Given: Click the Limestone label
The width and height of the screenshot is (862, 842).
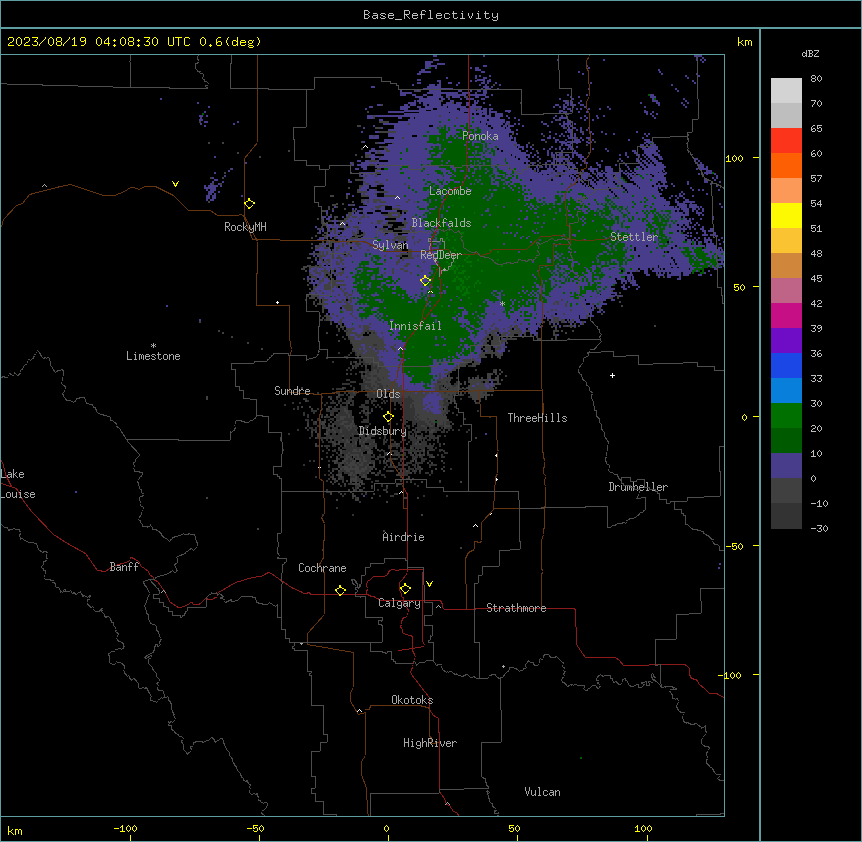Looking at the screenshot, I should pyautogui.click(x=153, y=356).
